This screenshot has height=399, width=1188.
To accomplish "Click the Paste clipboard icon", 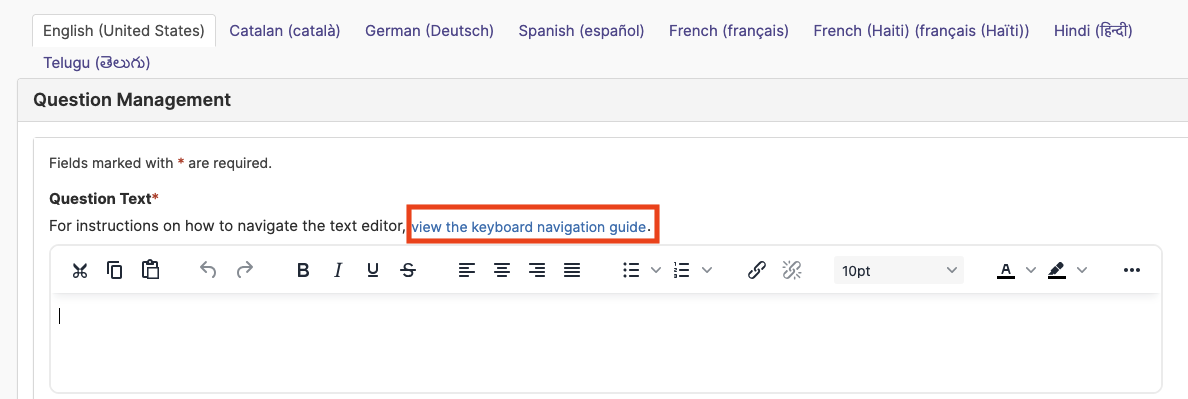I will click(150, 270).
